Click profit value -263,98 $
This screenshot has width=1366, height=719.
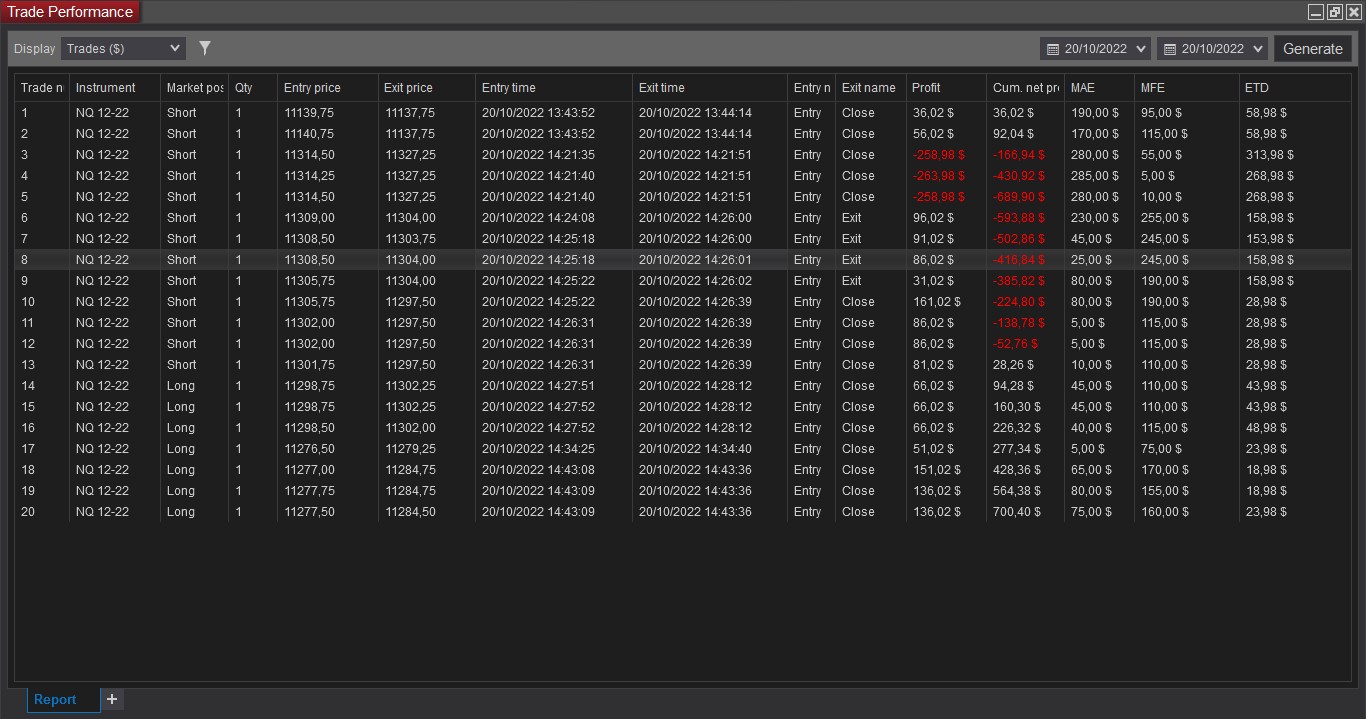pyautogui.click(x=937, y=176)
